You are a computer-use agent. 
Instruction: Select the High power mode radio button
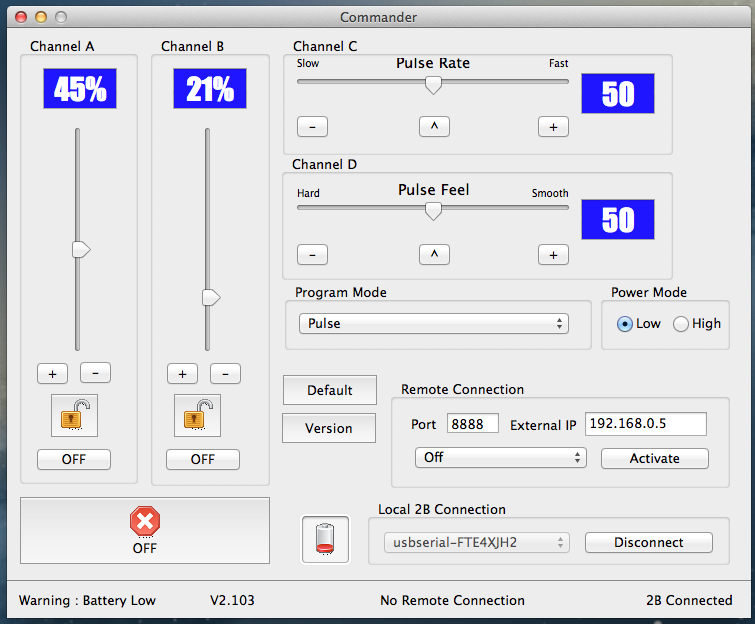680,324
